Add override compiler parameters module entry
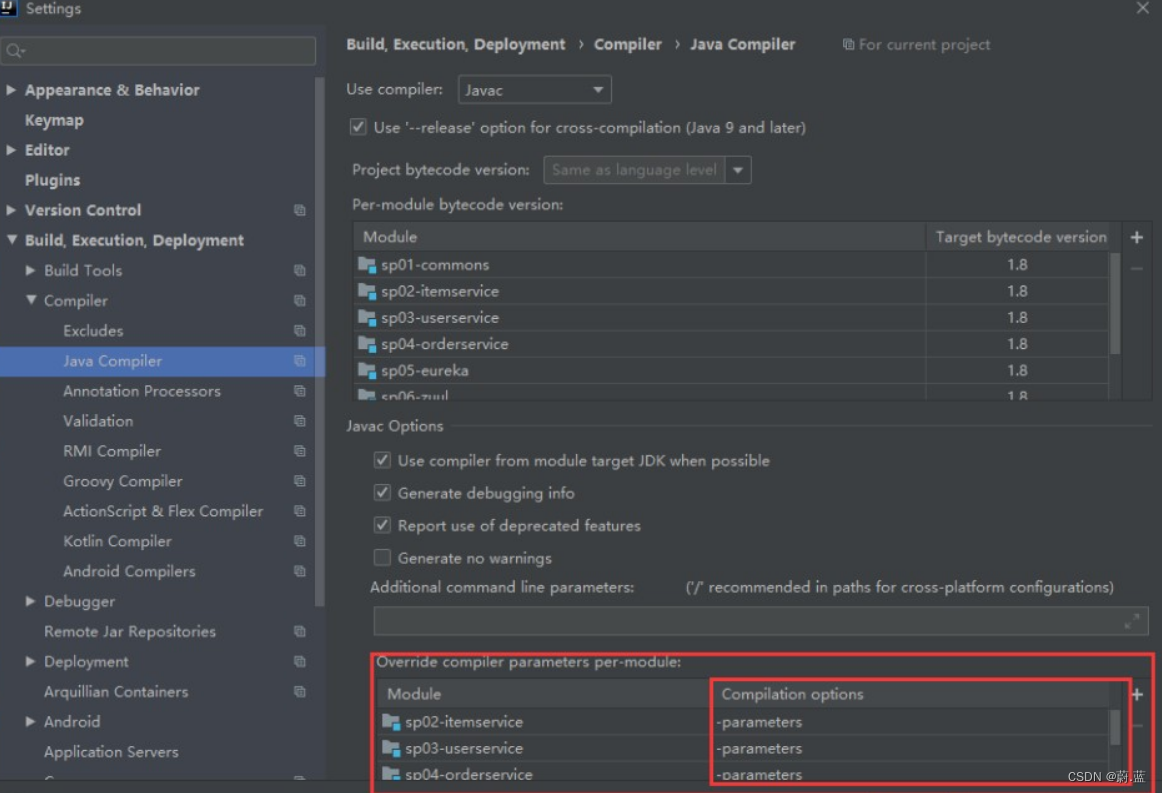1162x793 pixels. click(1137, 694)
